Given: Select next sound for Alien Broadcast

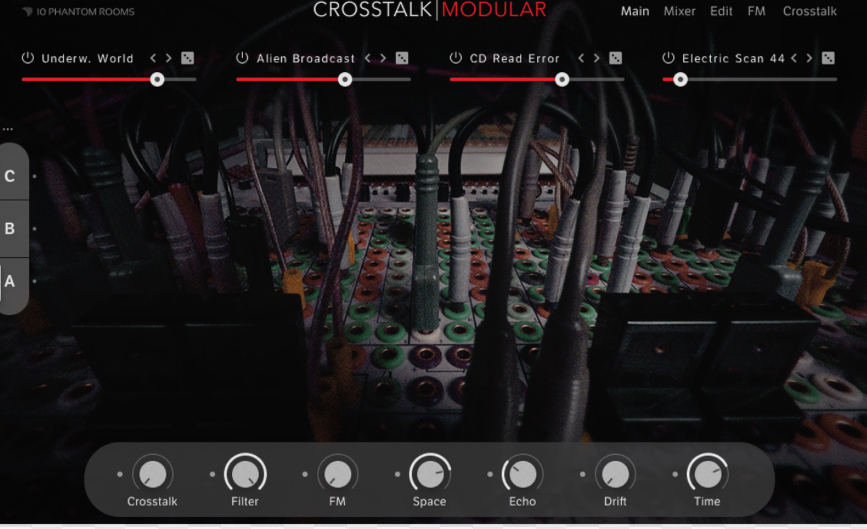Looking at the screenshot, I should 383,58.
